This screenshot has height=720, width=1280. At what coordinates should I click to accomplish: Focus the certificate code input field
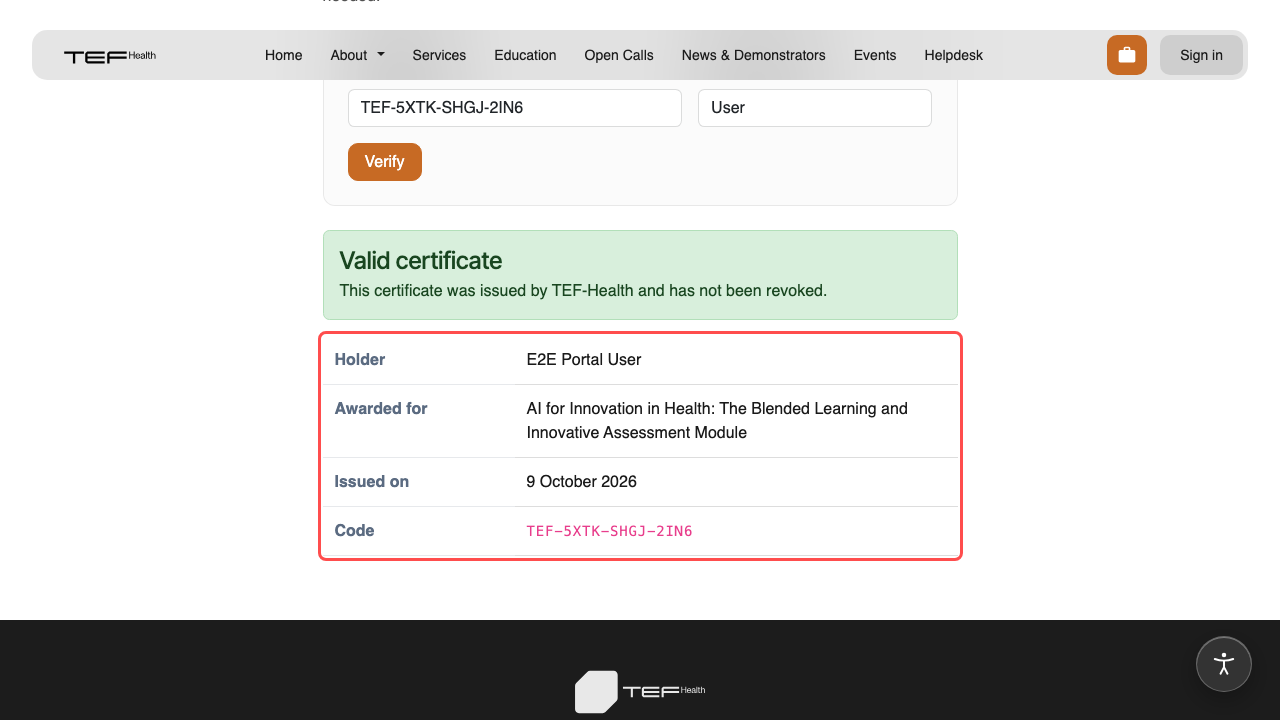[515, 108]
